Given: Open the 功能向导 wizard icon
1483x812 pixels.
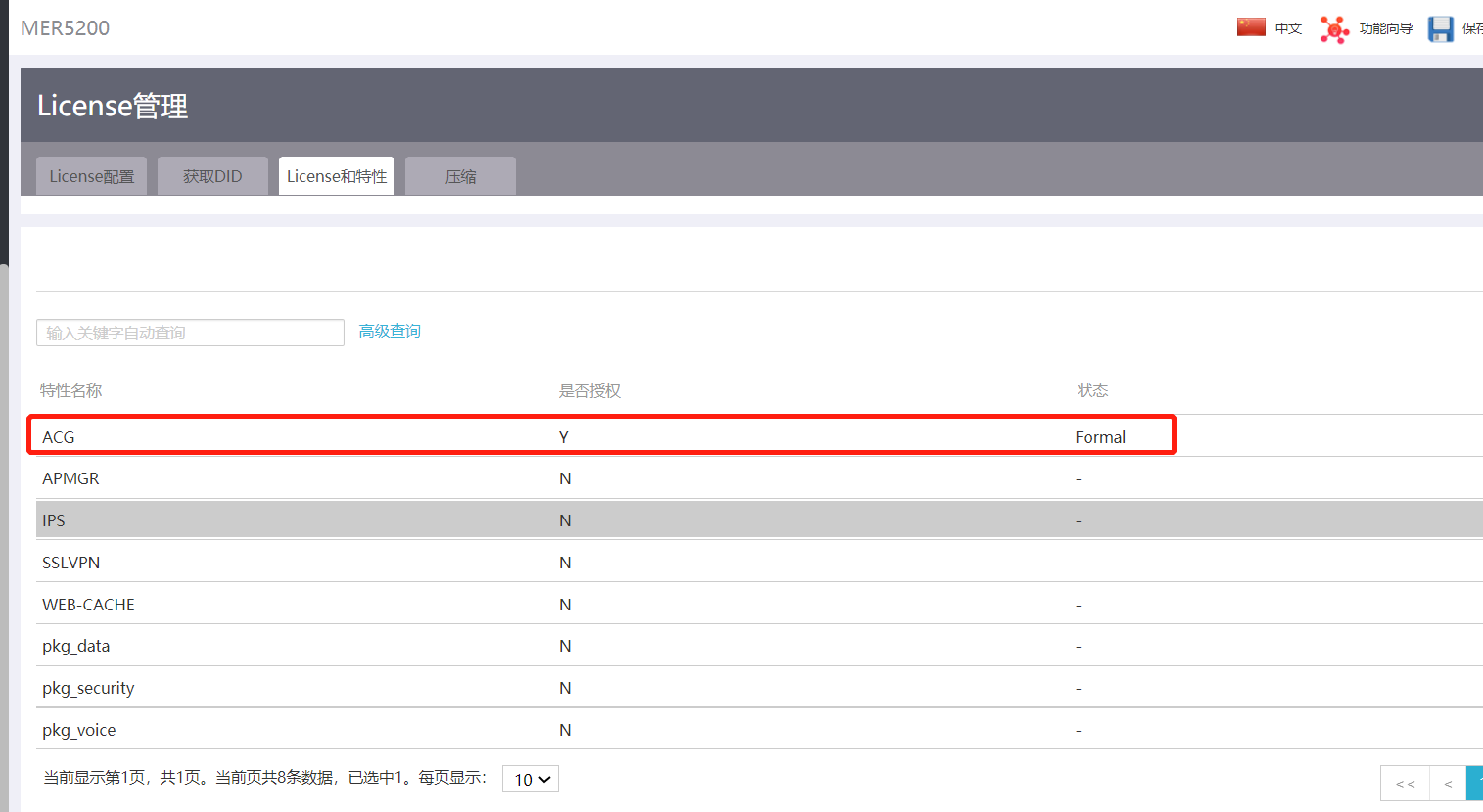Looking at the screenshot, I should pos(1334,29).
